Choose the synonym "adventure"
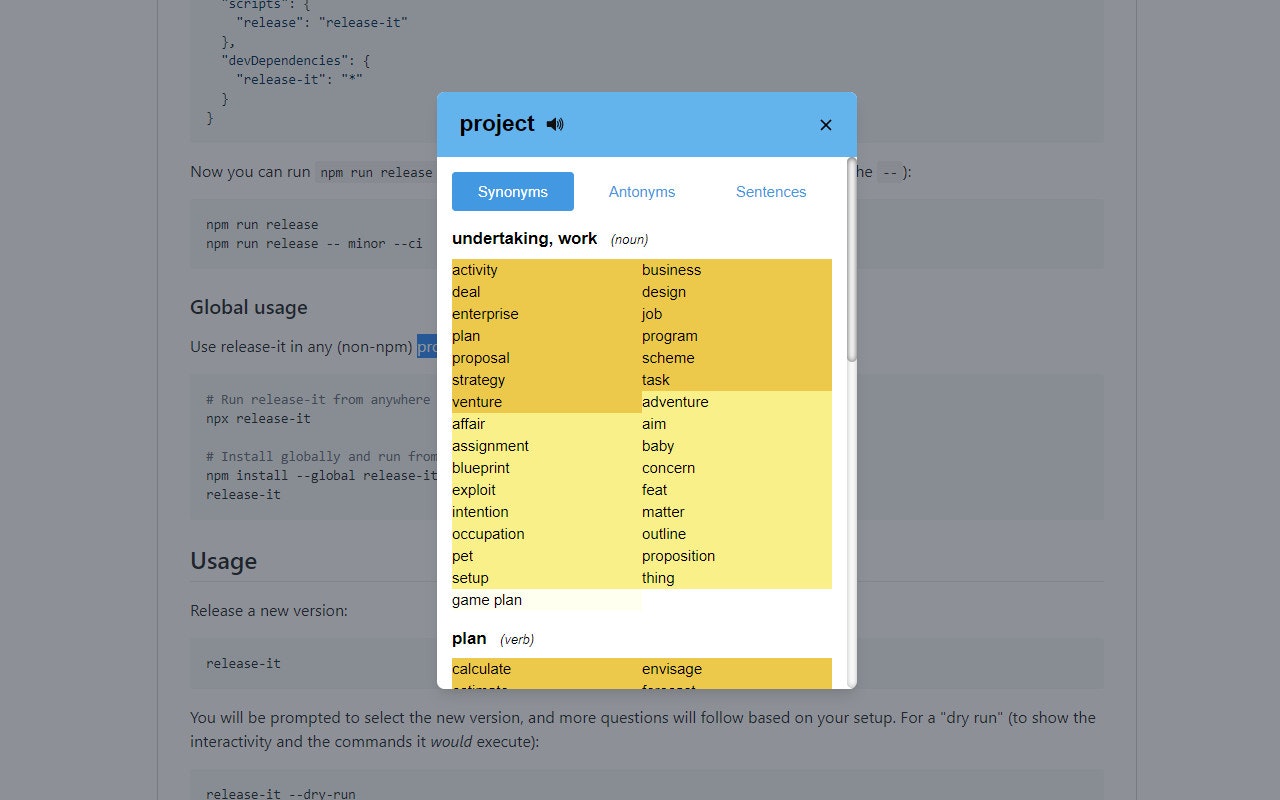This screenshot has width=1280, height=800. coord(675,402)
